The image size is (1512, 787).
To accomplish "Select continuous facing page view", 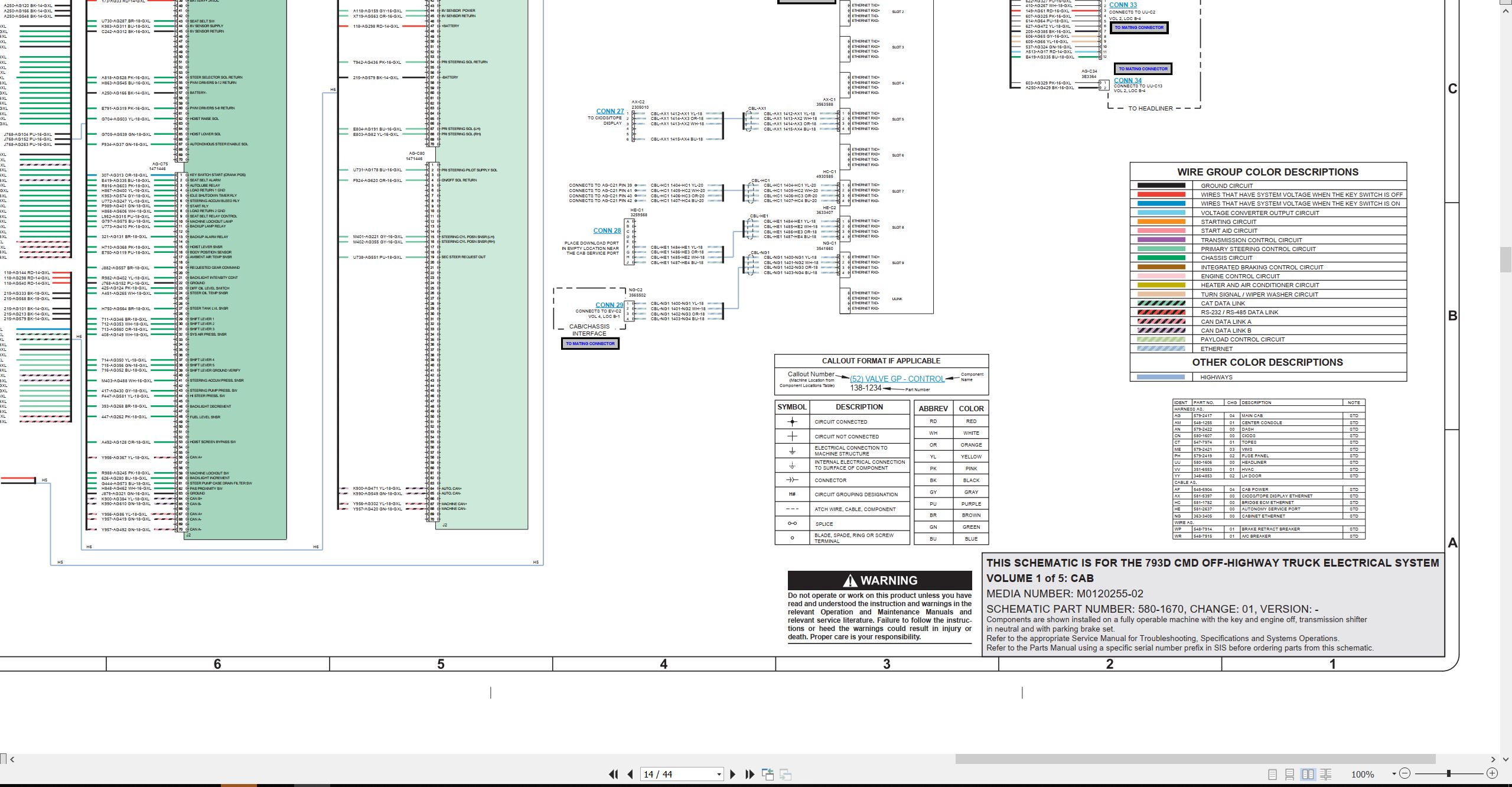I will point(1326,774).
